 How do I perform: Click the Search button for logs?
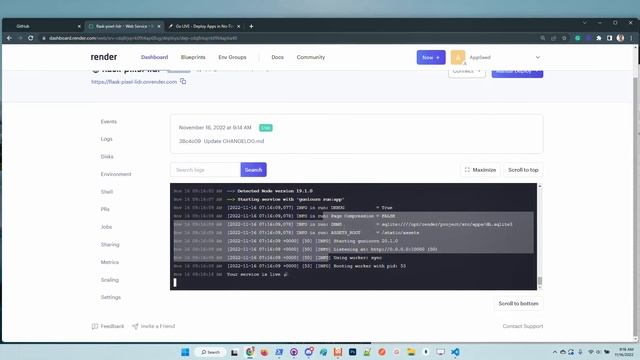[x=253, y=170]
